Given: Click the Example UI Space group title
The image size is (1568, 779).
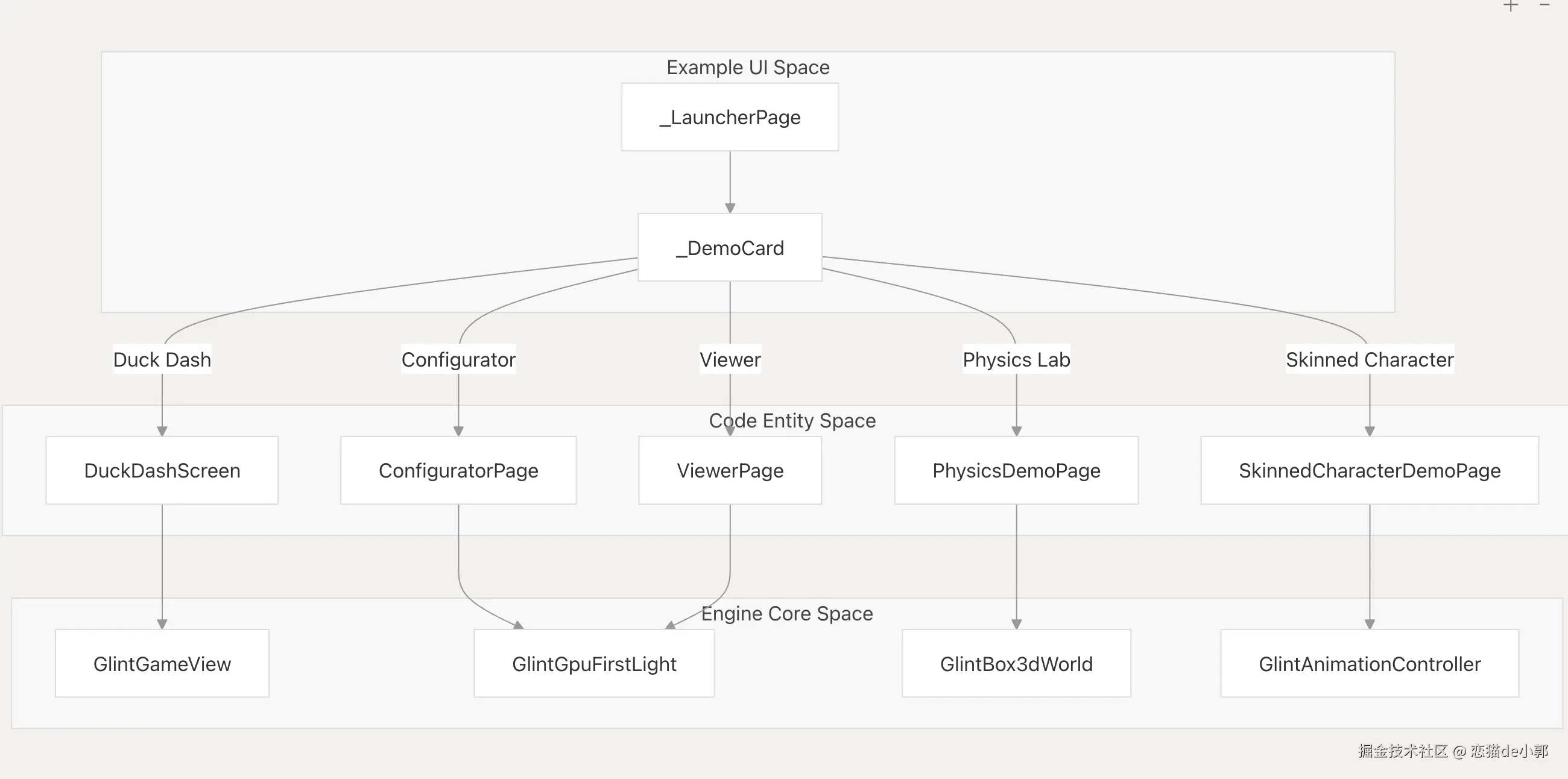Looking at the screenshot, I should [x=748, y=67].
